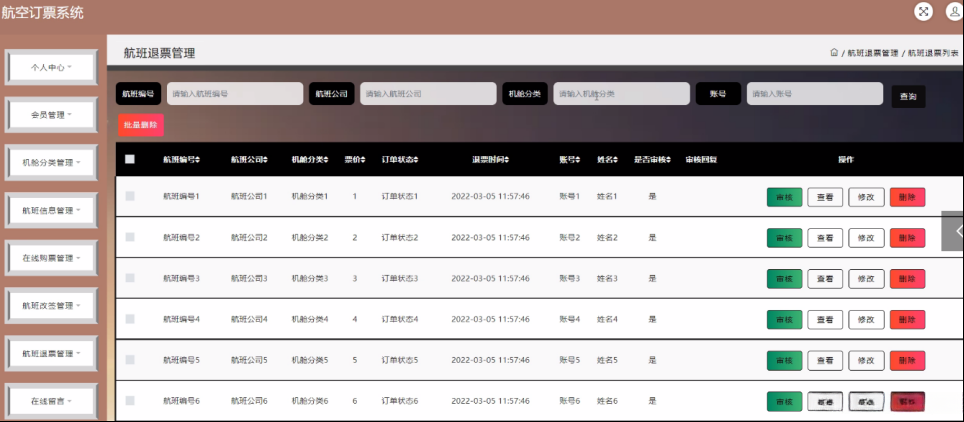Expand the 航班信息管理 sidebar menu

(x=52, y=210)
